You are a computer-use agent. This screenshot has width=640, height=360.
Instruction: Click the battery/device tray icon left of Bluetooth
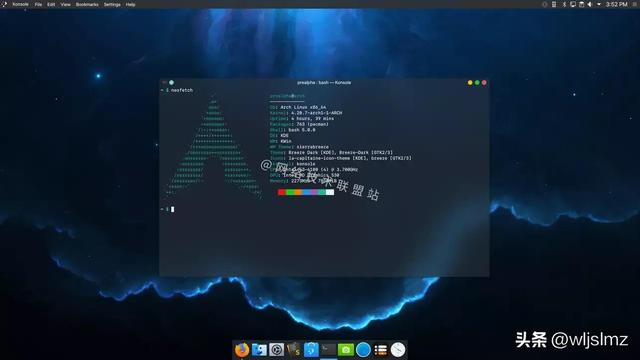[x=554, y=4]
